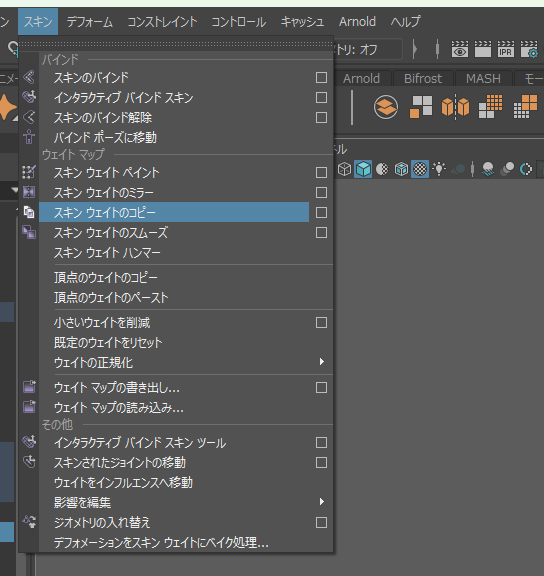The width and height of the screenshot is (544, 576).
Task: Click the swap icon beside ジオメトリの入れ替え
Action: point(29,522)
